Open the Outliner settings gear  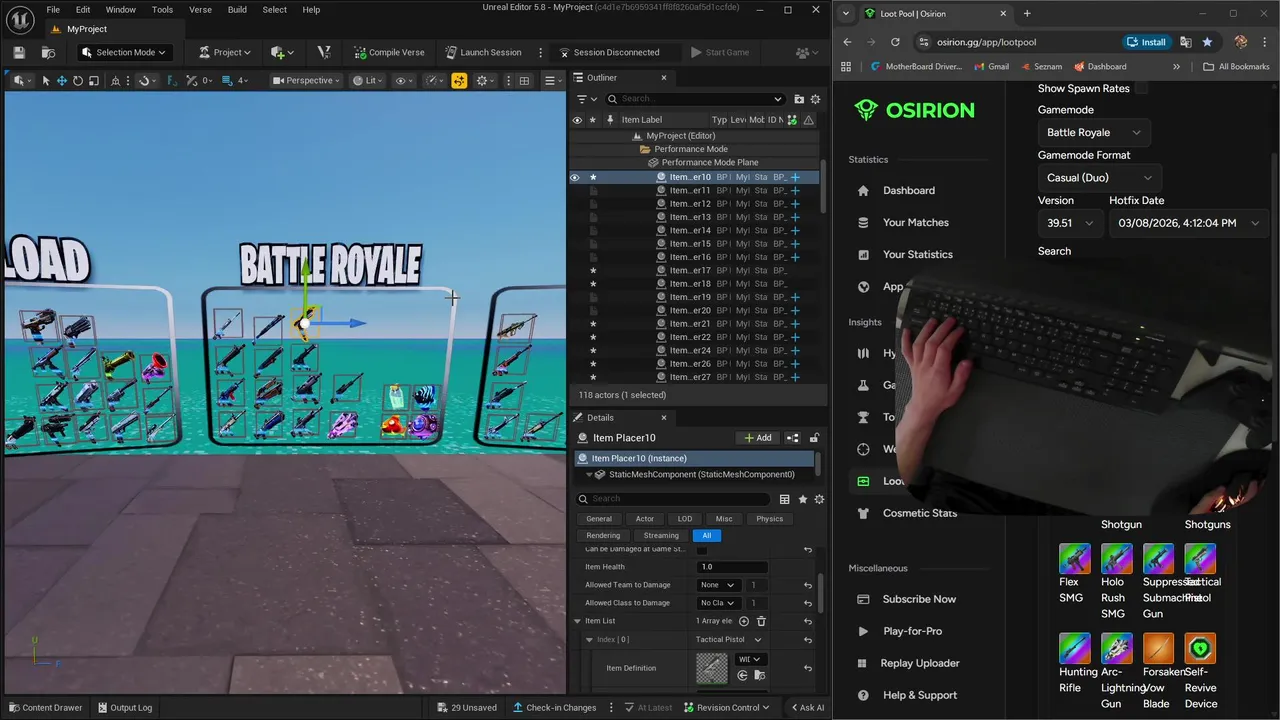(x=815, y=99)
